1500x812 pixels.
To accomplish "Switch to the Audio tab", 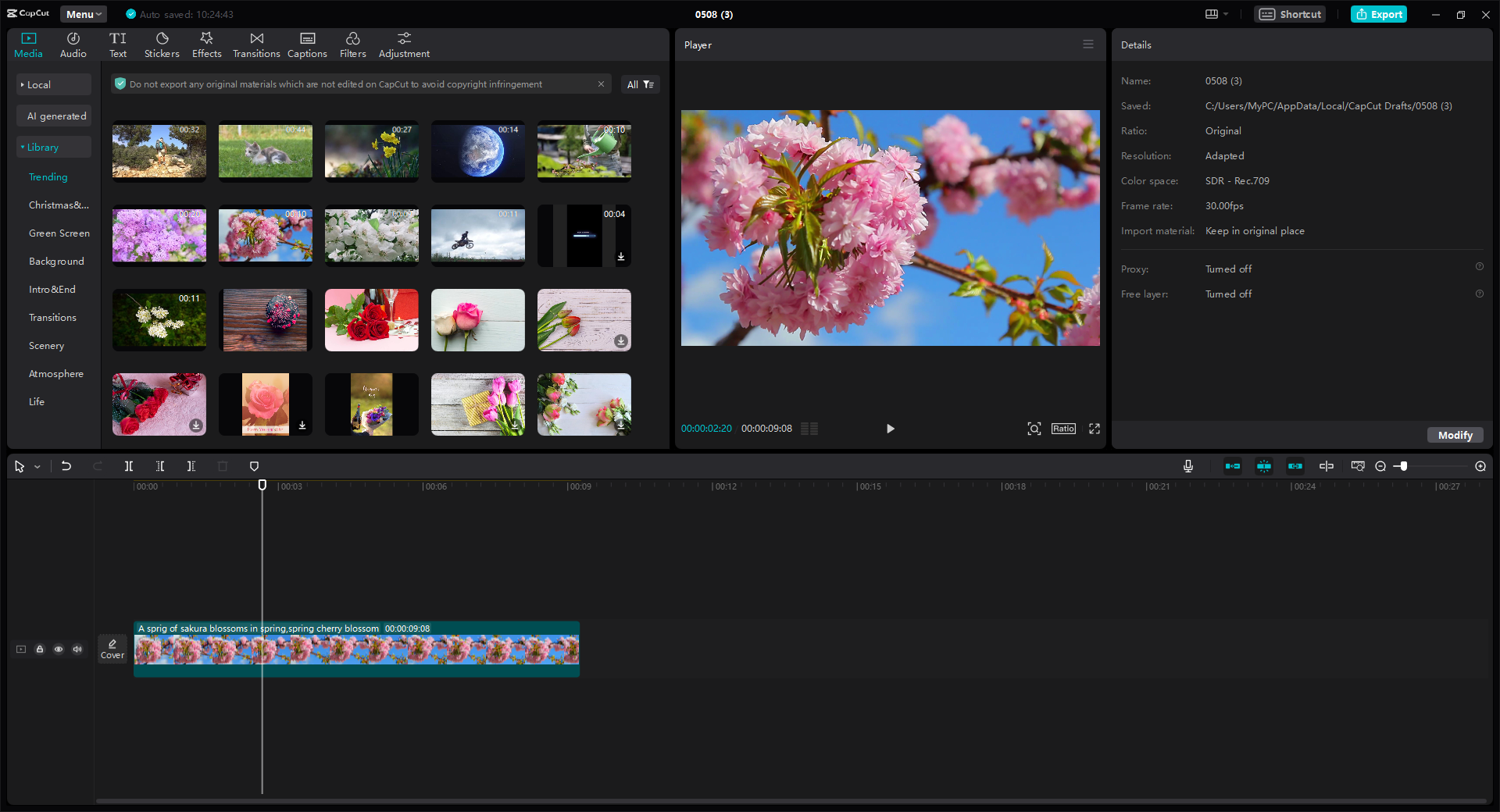I will pyautogui.click(x=72, y=43).
